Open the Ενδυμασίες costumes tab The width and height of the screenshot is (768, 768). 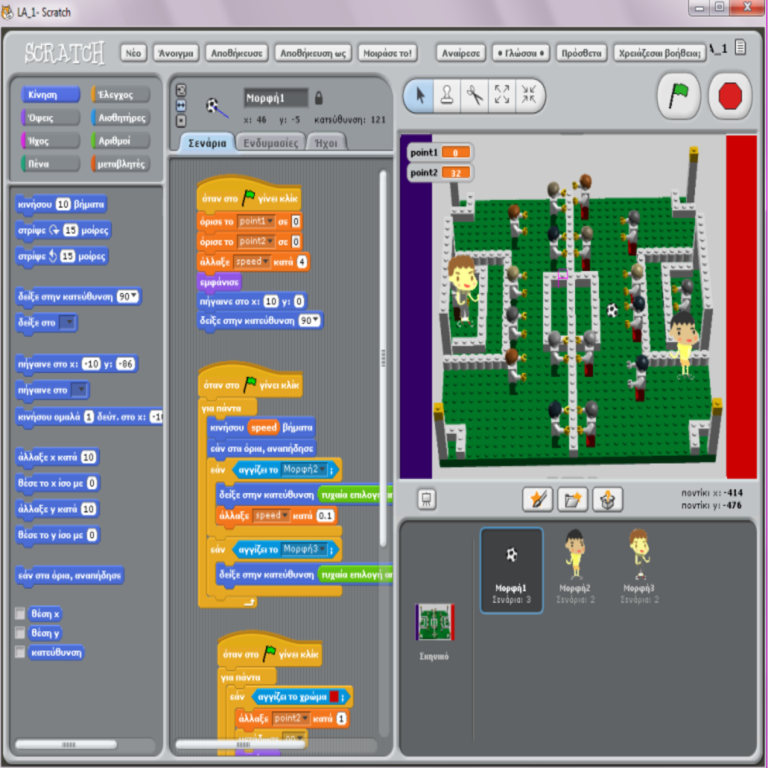tap(270, 143)
